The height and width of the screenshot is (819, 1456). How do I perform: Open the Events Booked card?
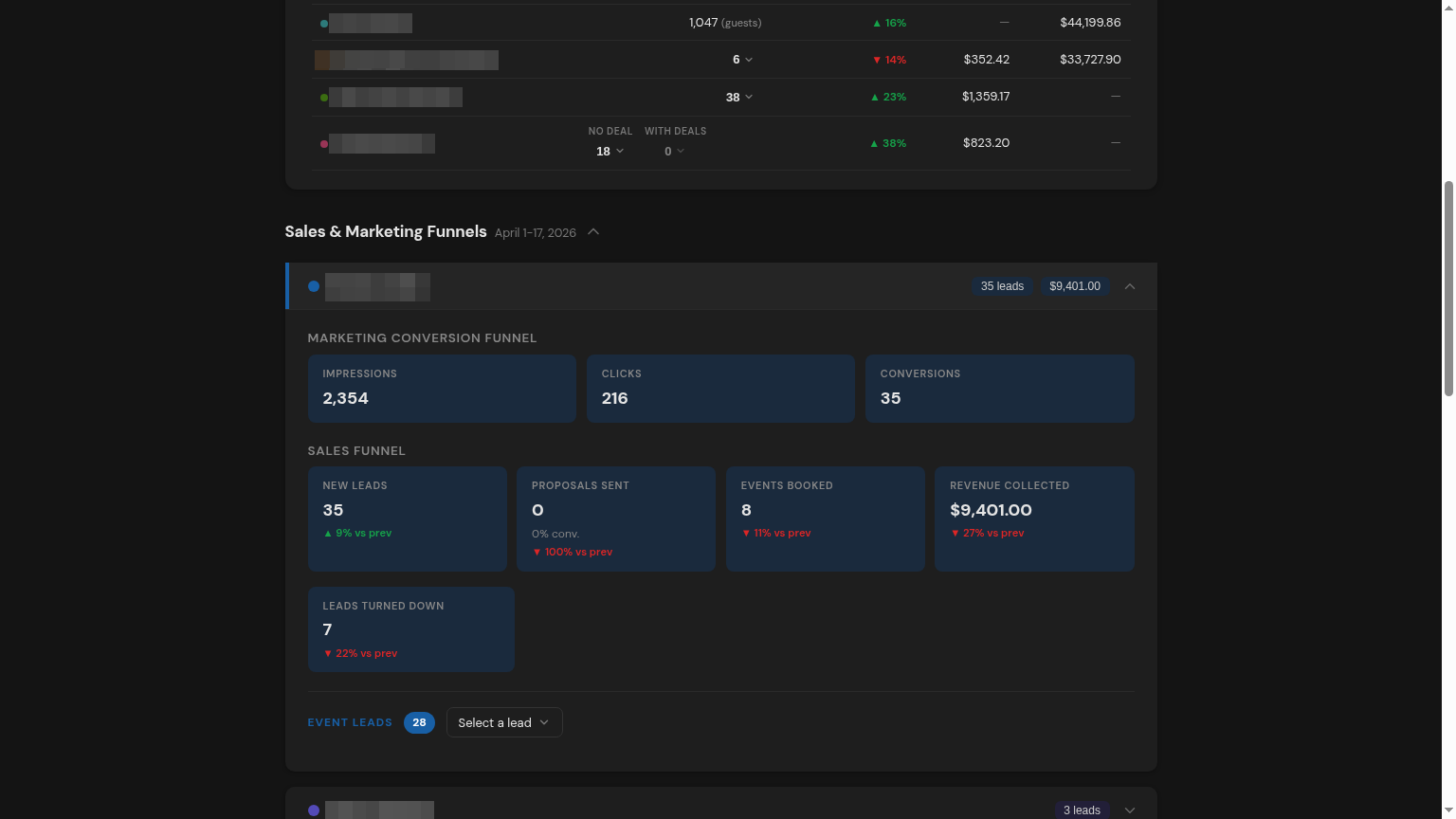pyautogui.click(x=826, y=519)
